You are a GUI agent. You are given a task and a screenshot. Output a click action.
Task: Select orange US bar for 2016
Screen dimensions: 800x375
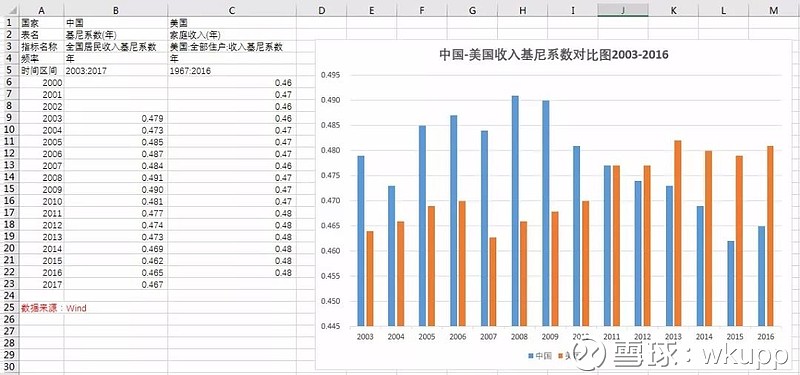click(770, 236)
